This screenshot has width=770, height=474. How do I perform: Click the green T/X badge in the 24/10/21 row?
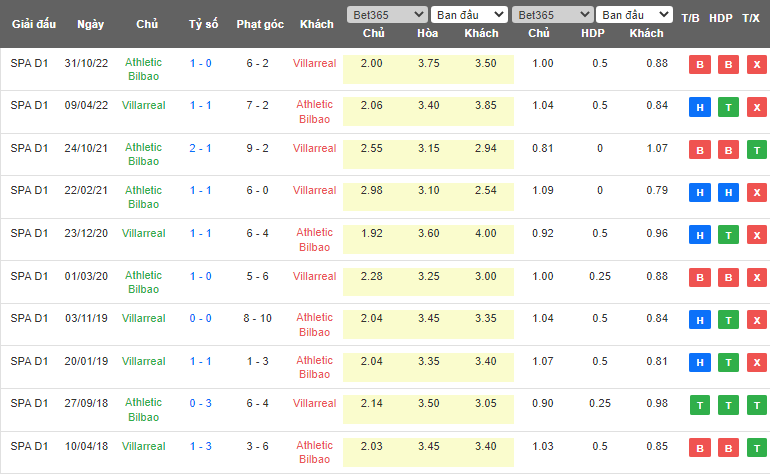point(757,150)
